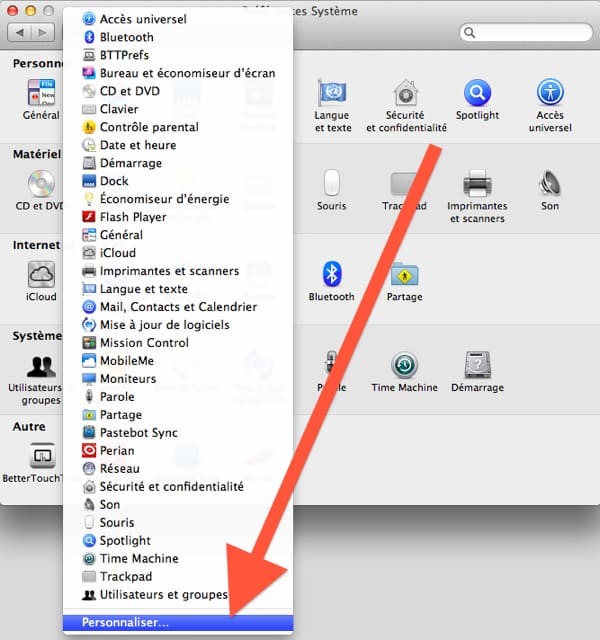
Task: Select Dock from the menu
Action: pyautogui.click(x=178, y=181)
